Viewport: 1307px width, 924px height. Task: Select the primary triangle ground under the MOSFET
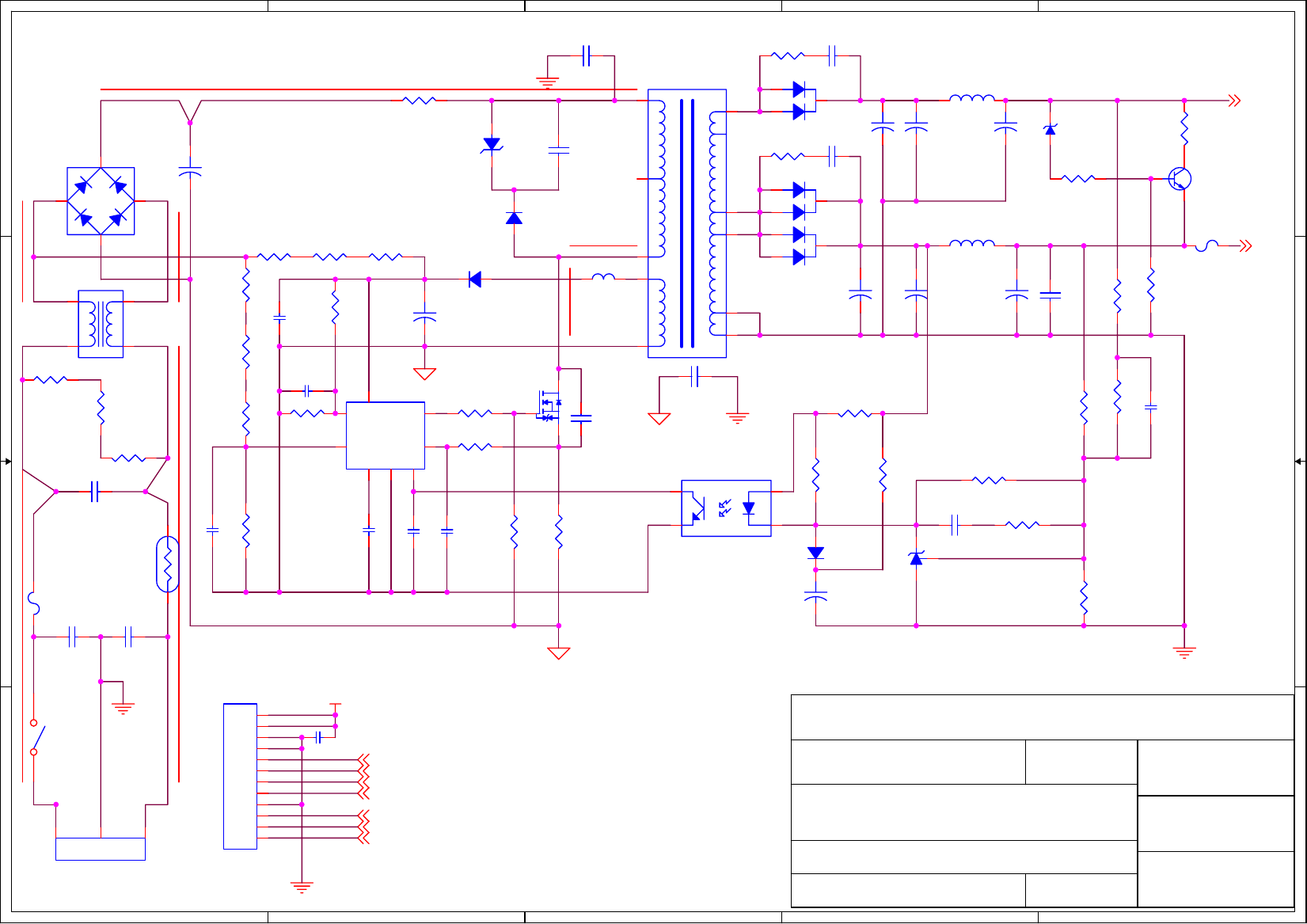tap(559, 653)
